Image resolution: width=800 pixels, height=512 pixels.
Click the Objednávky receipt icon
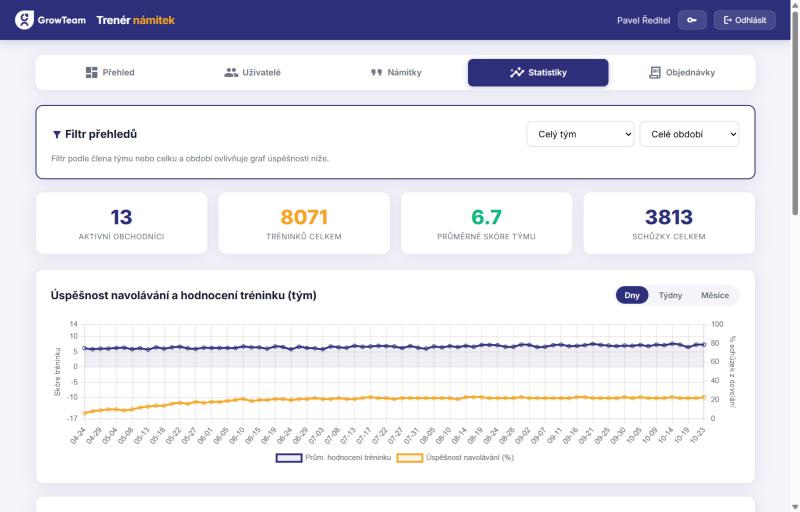(x=655, y=72)
